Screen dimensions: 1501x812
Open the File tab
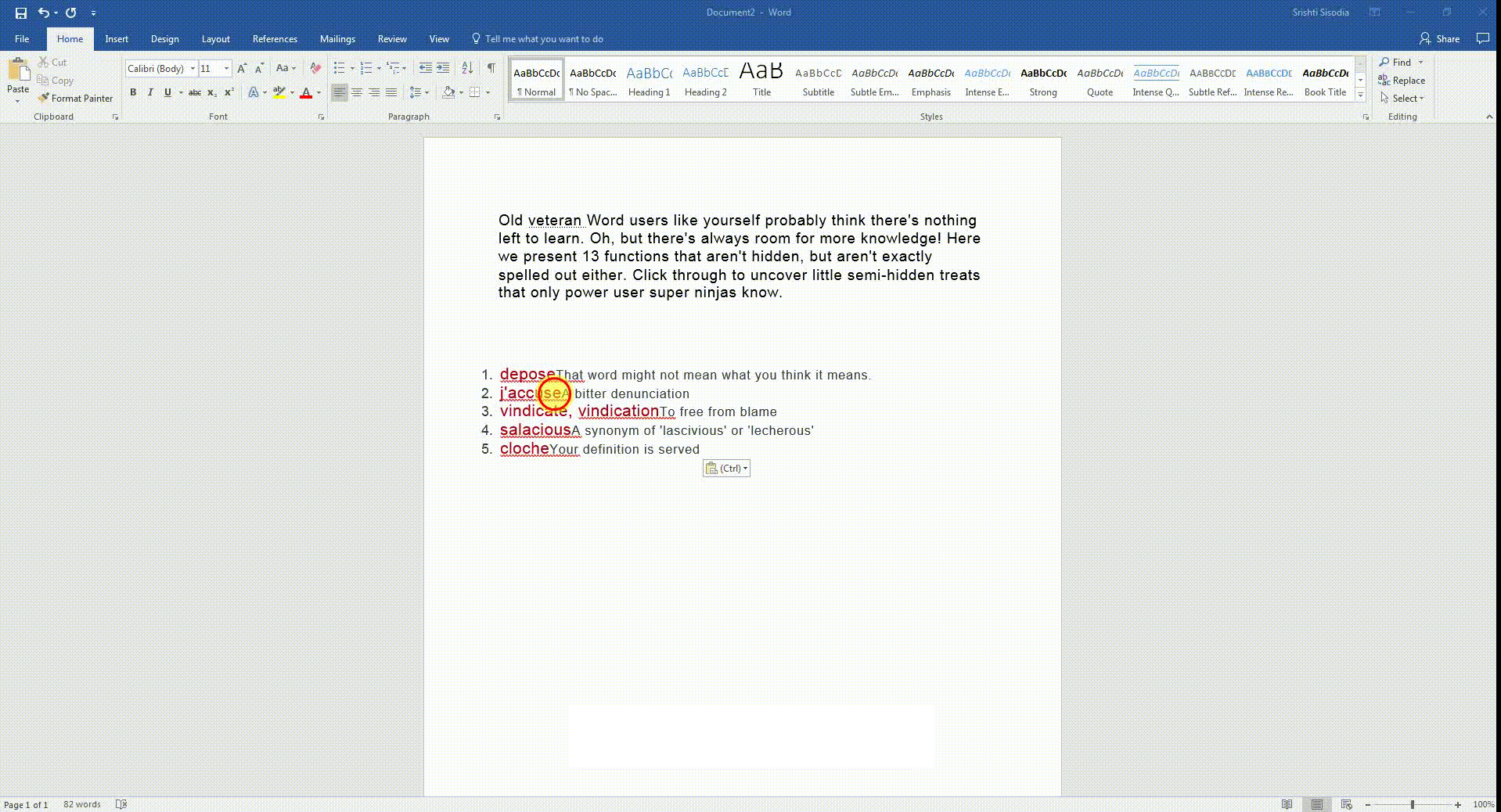click(x=22, y=38)
